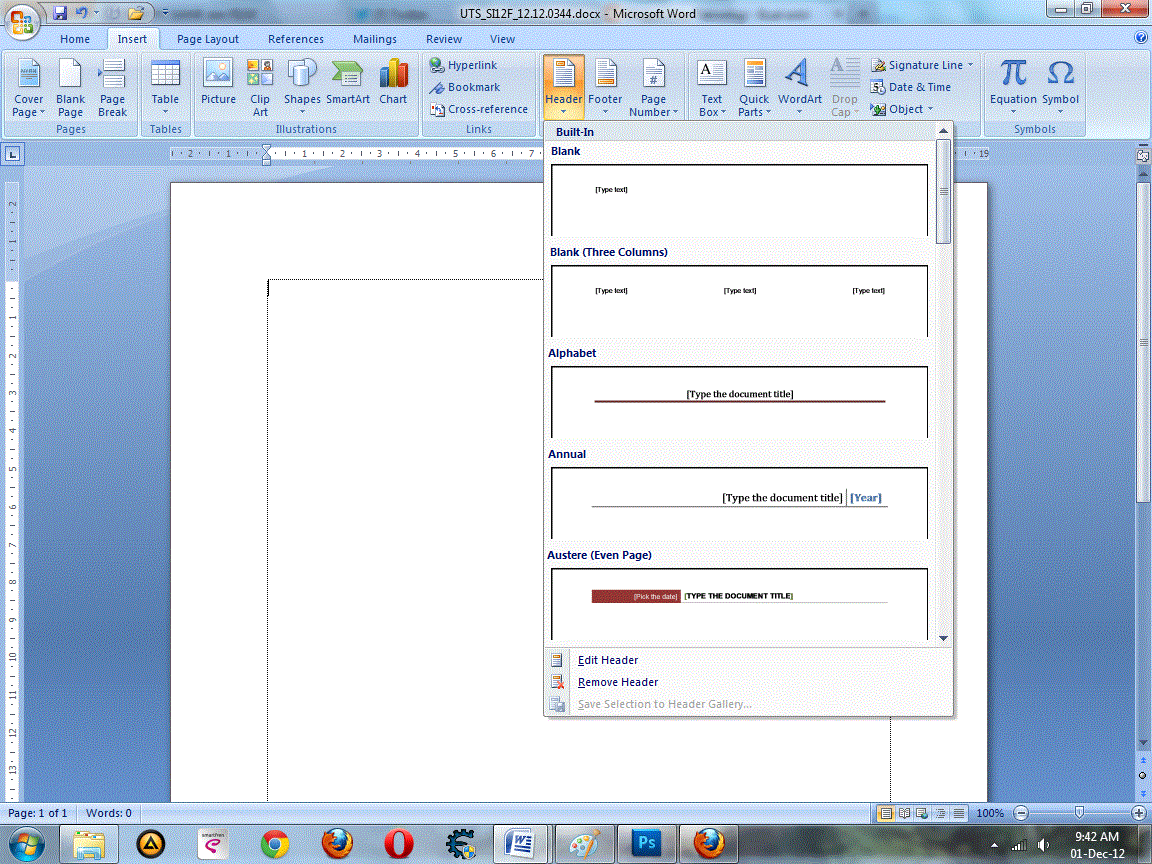Click the Date & Time button

(910, 87)
